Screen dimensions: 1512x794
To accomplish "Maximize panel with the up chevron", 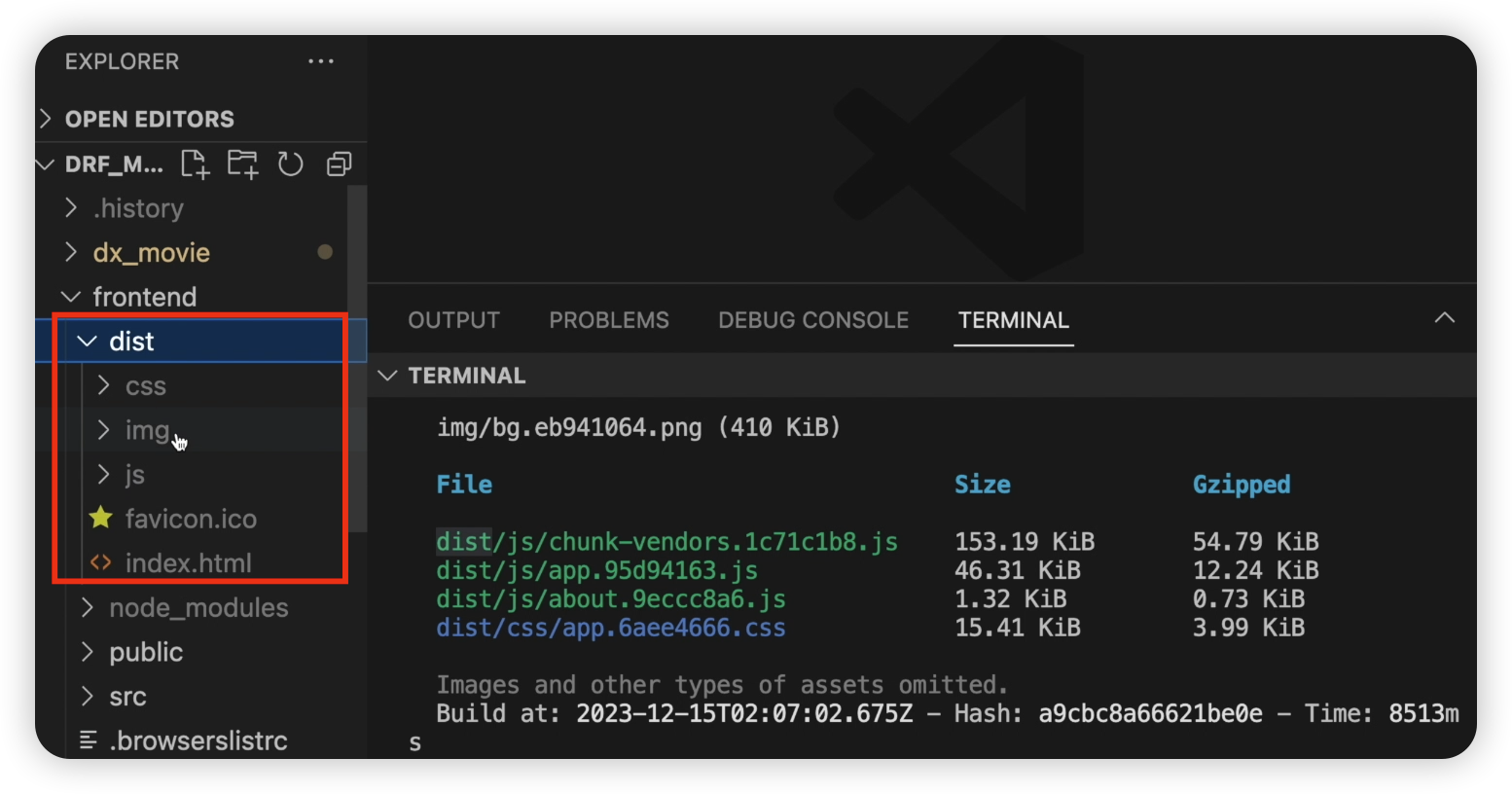I will 1445,318.
